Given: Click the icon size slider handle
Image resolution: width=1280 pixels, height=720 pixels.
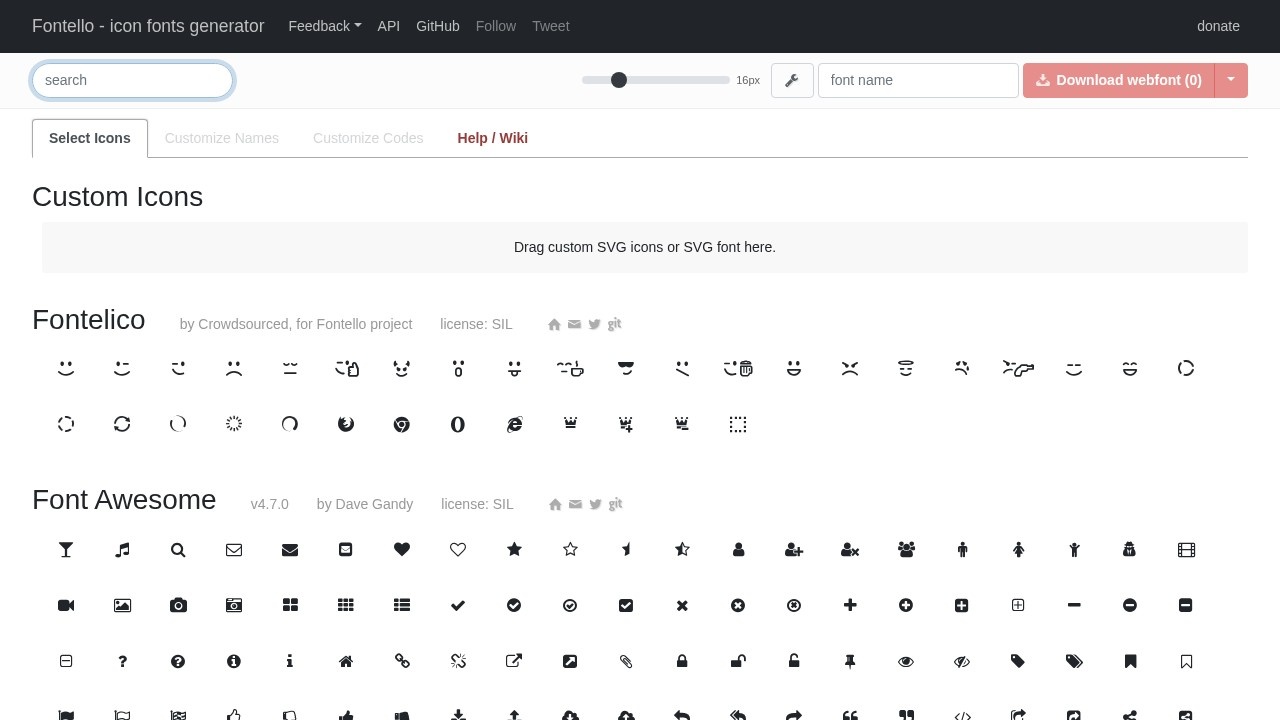Looking at the screenshot, I should pyautogui.click(x=619, y=80).
